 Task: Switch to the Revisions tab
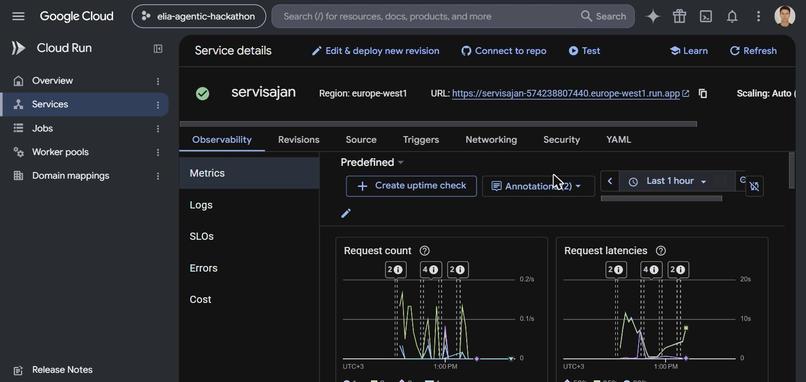[299, 140]
